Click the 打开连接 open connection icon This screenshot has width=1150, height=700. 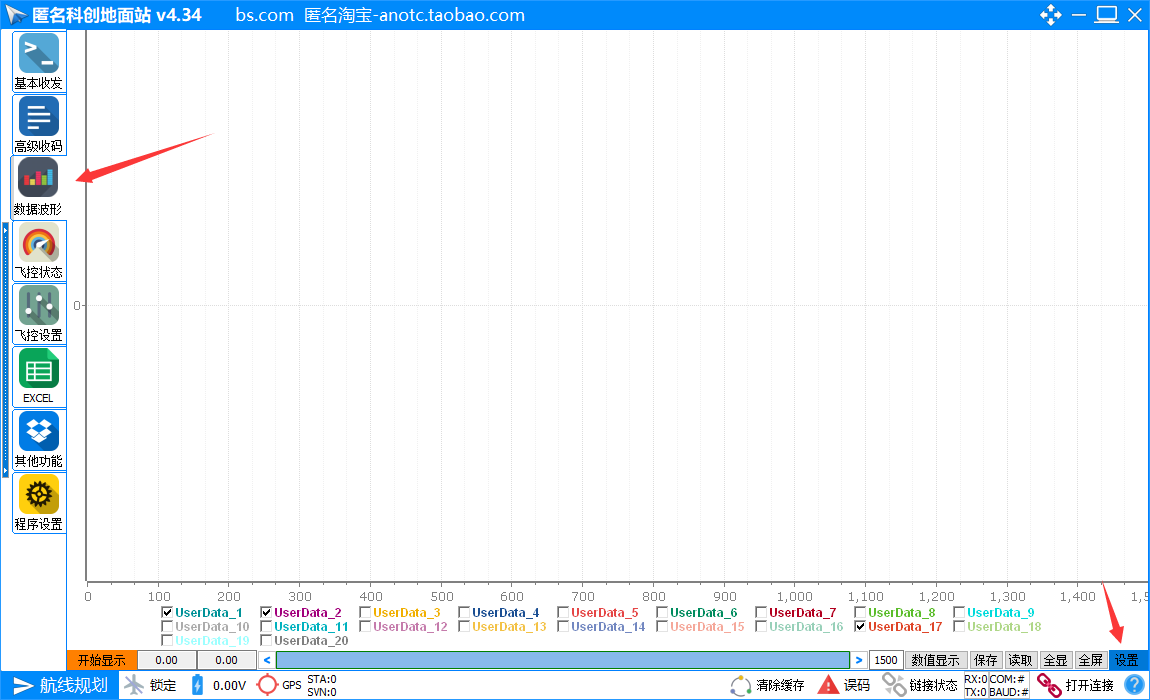(x=1049, y=685)
